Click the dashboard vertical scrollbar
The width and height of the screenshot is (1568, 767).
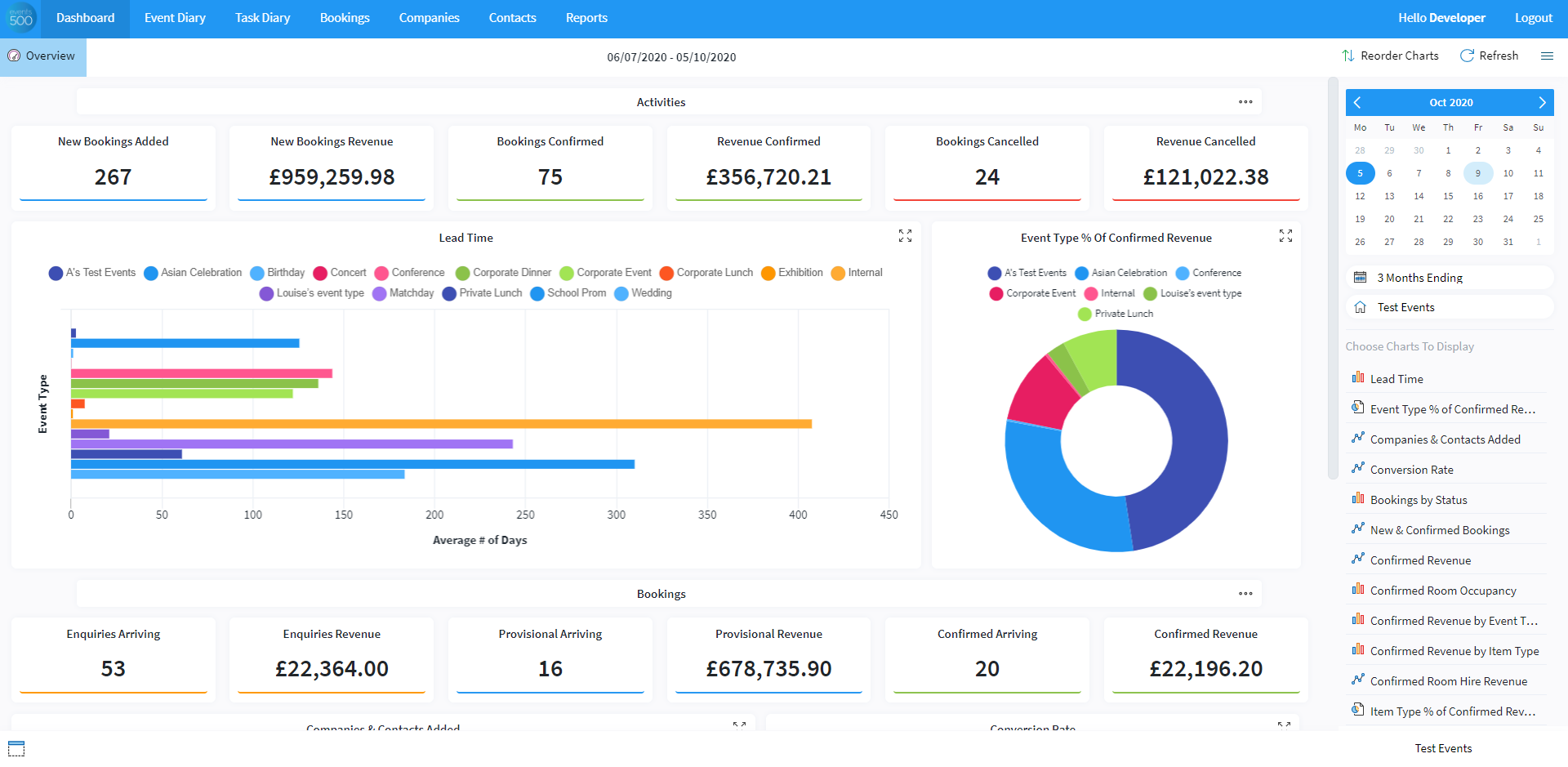pyautogui.click(x=1333, y=278)
